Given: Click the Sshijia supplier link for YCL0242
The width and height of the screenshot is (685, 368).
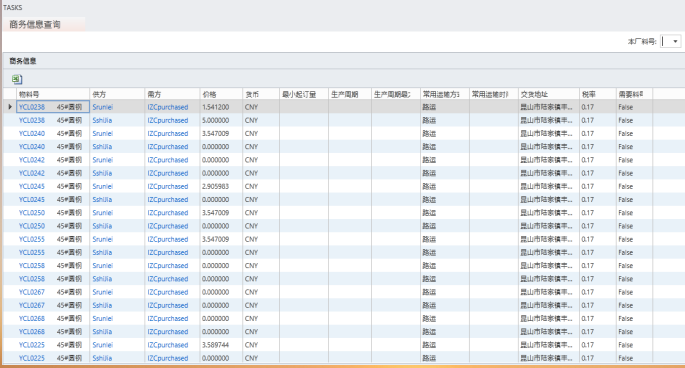Looking at the screenshot, I should pyautogui.click(x=102, y=173).
